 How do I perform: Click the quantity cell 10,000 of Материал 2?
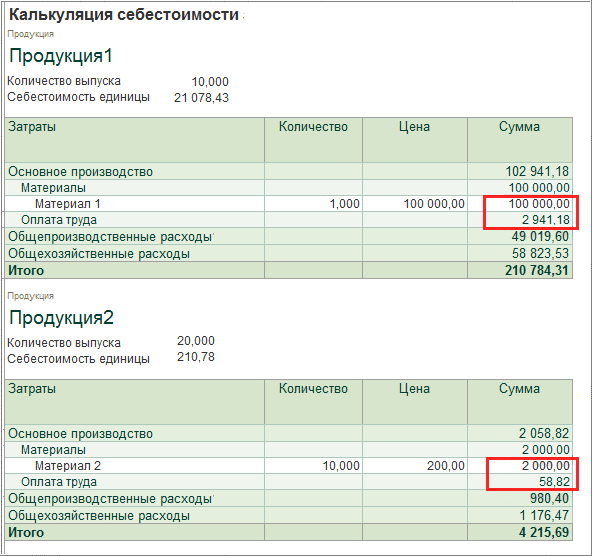pyautogui.click(x=341, y=466)
